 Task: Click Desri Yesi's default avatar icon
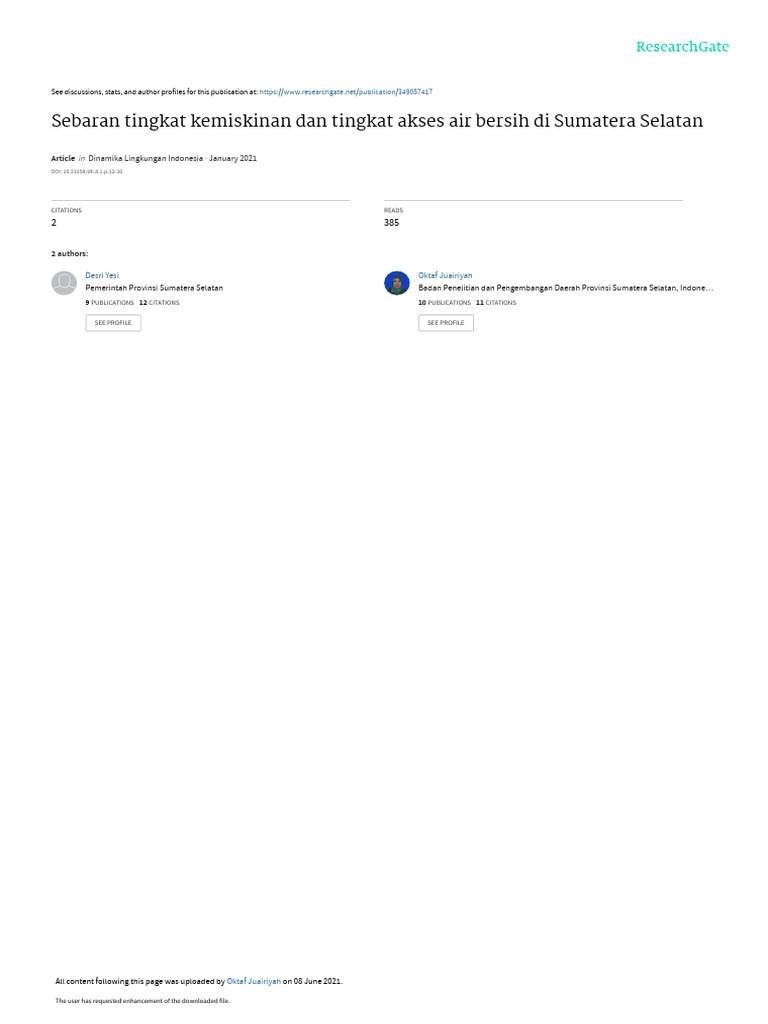[x=64, y=283]
